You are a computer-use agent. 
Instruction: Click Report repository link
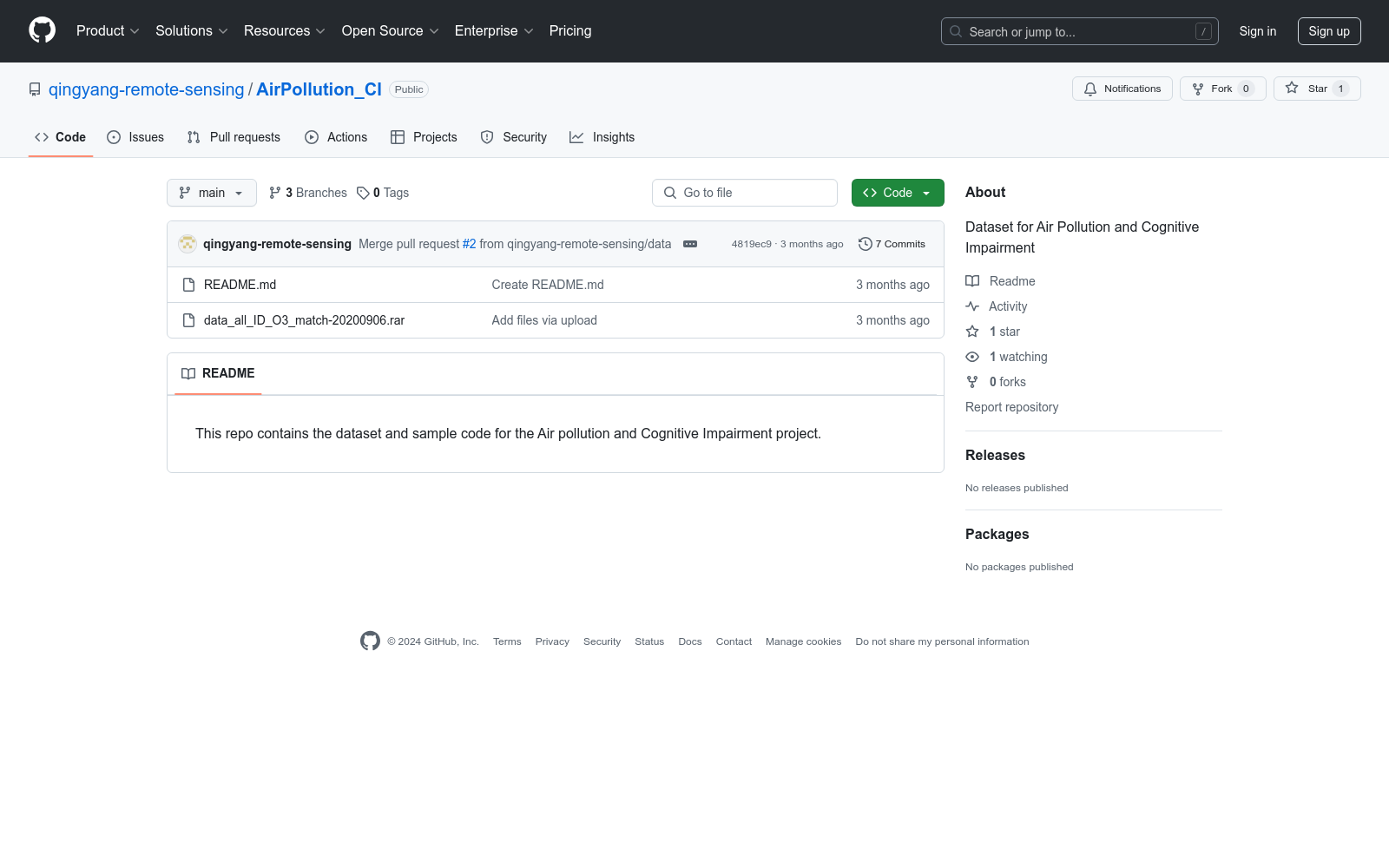point(1011,407)
